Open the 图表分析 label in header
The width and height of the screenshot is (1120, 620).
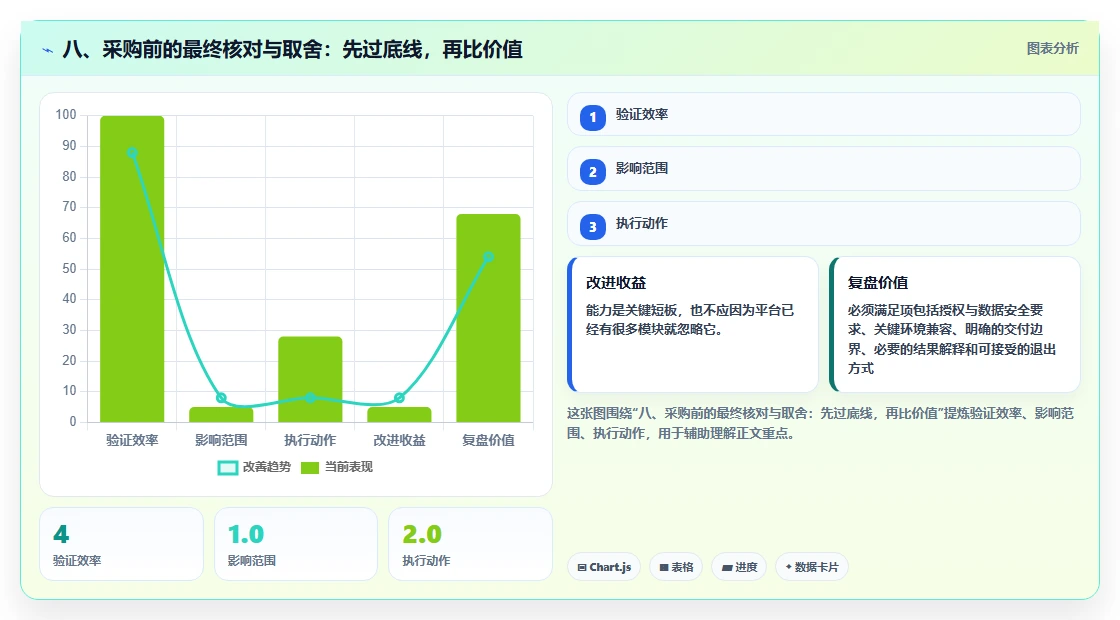tap(1052, 49)
